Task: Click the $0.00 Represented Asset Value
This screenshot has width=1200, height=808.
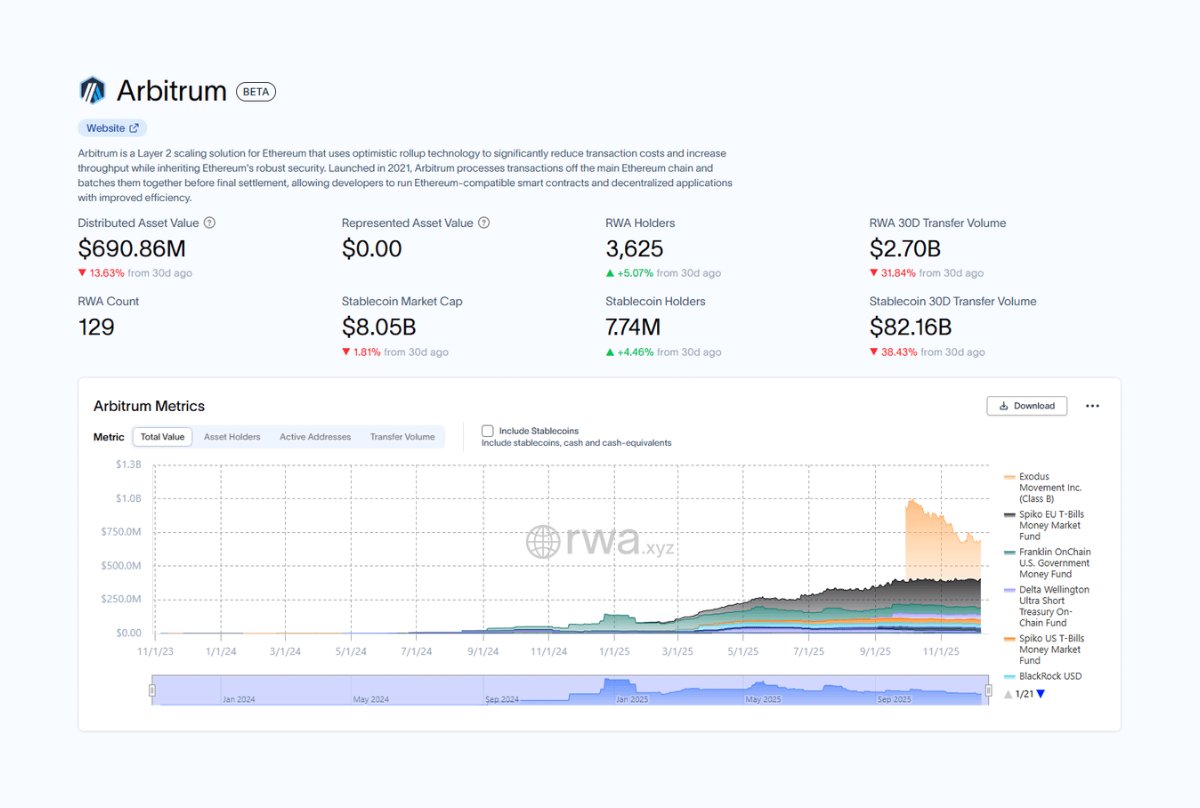Action: [372, 249]
